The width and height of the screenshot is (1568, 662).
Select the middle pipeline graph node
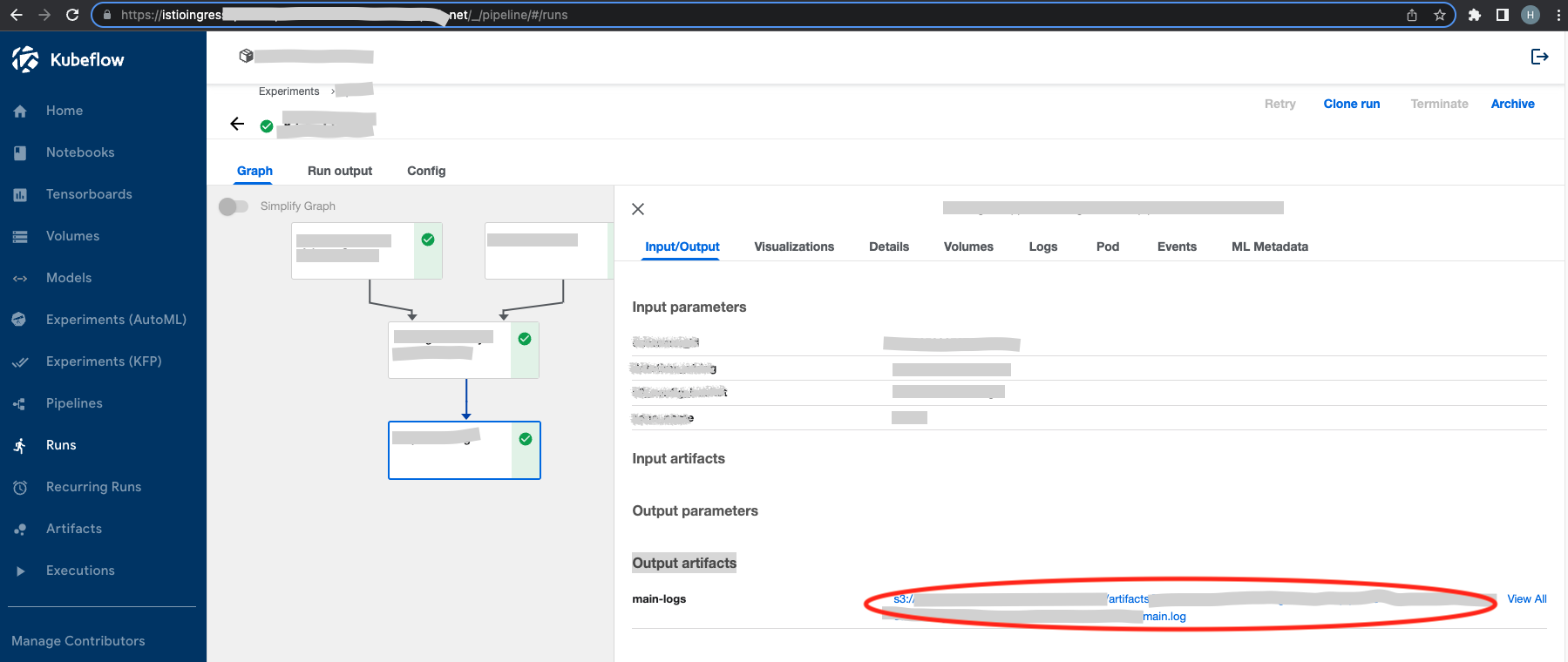point(464,350)
